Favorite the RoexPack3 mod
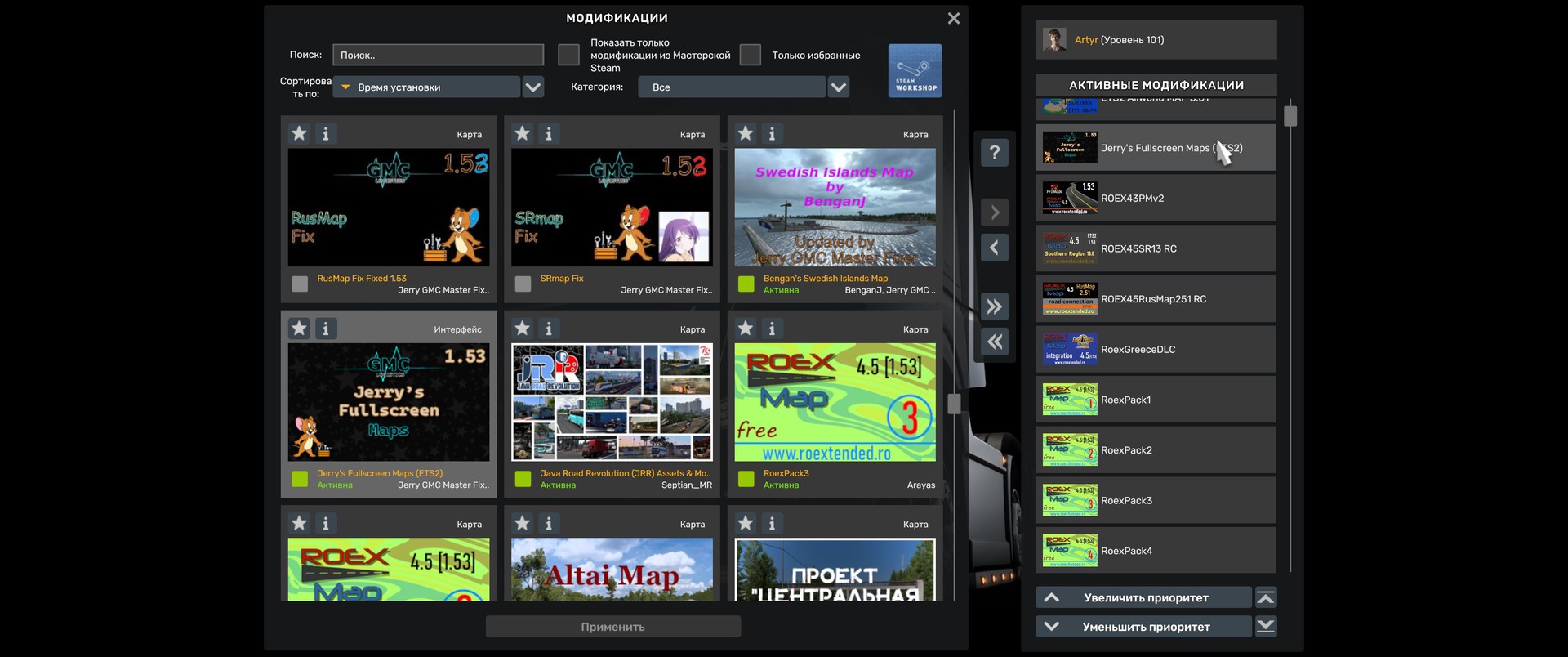This screenshot has width=1568, height=657. coord(746,328)
